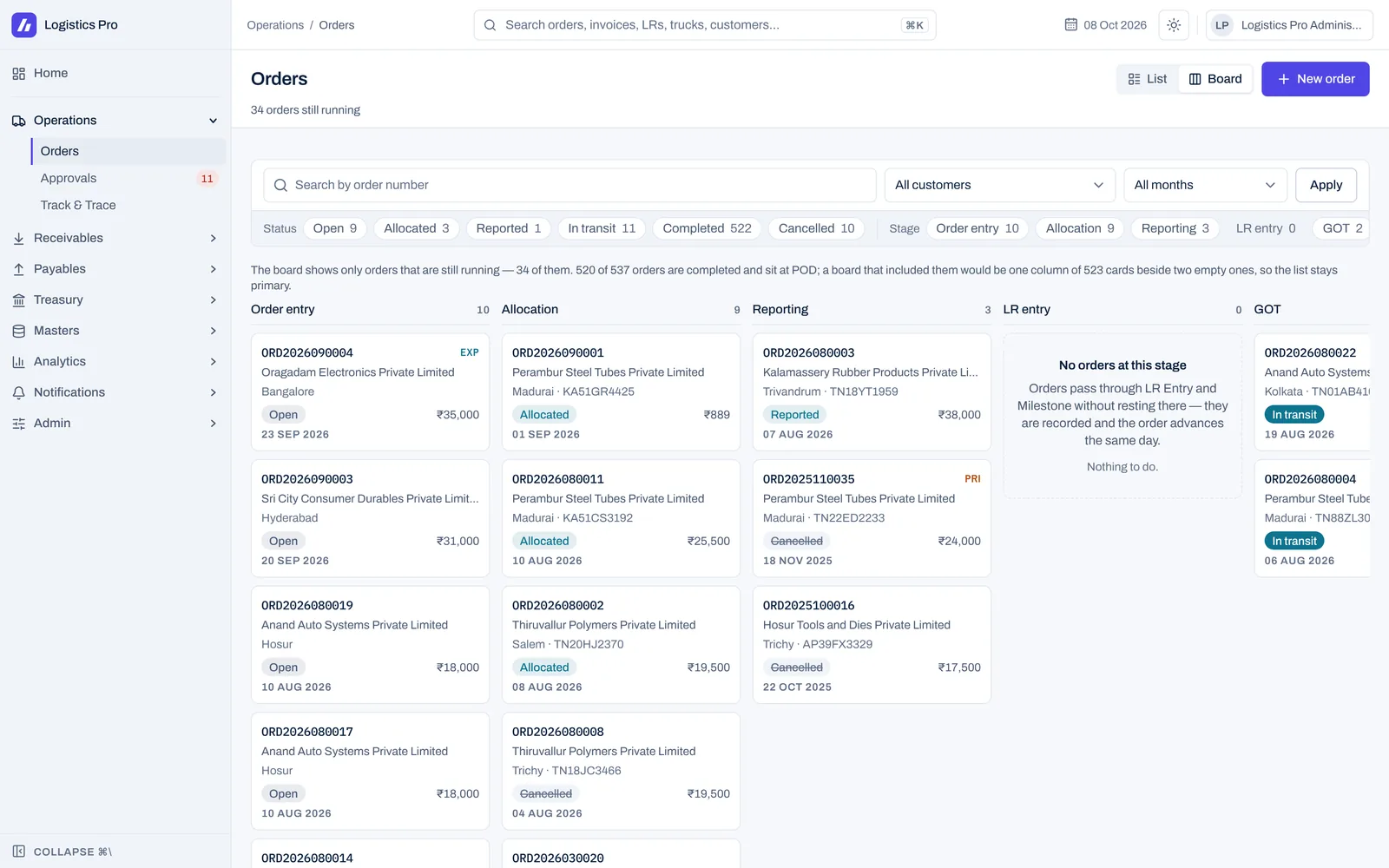The height and width of the screenshot is (868, 1389).
Task: Toggle the light/dark theme sun icon
Action: click(1174, 25)
